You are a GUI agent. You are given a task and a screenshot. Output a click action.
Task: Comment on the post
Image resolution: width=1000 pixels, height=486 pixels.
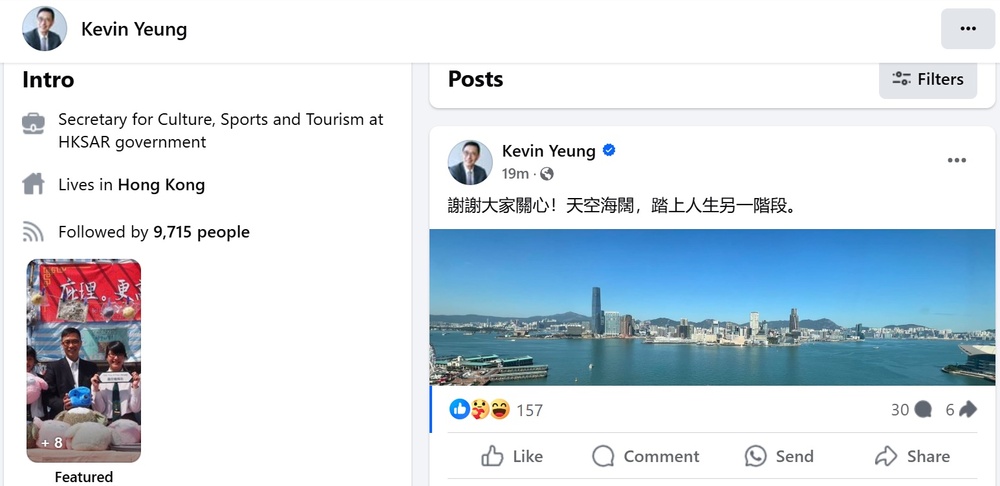click(645, 456)
